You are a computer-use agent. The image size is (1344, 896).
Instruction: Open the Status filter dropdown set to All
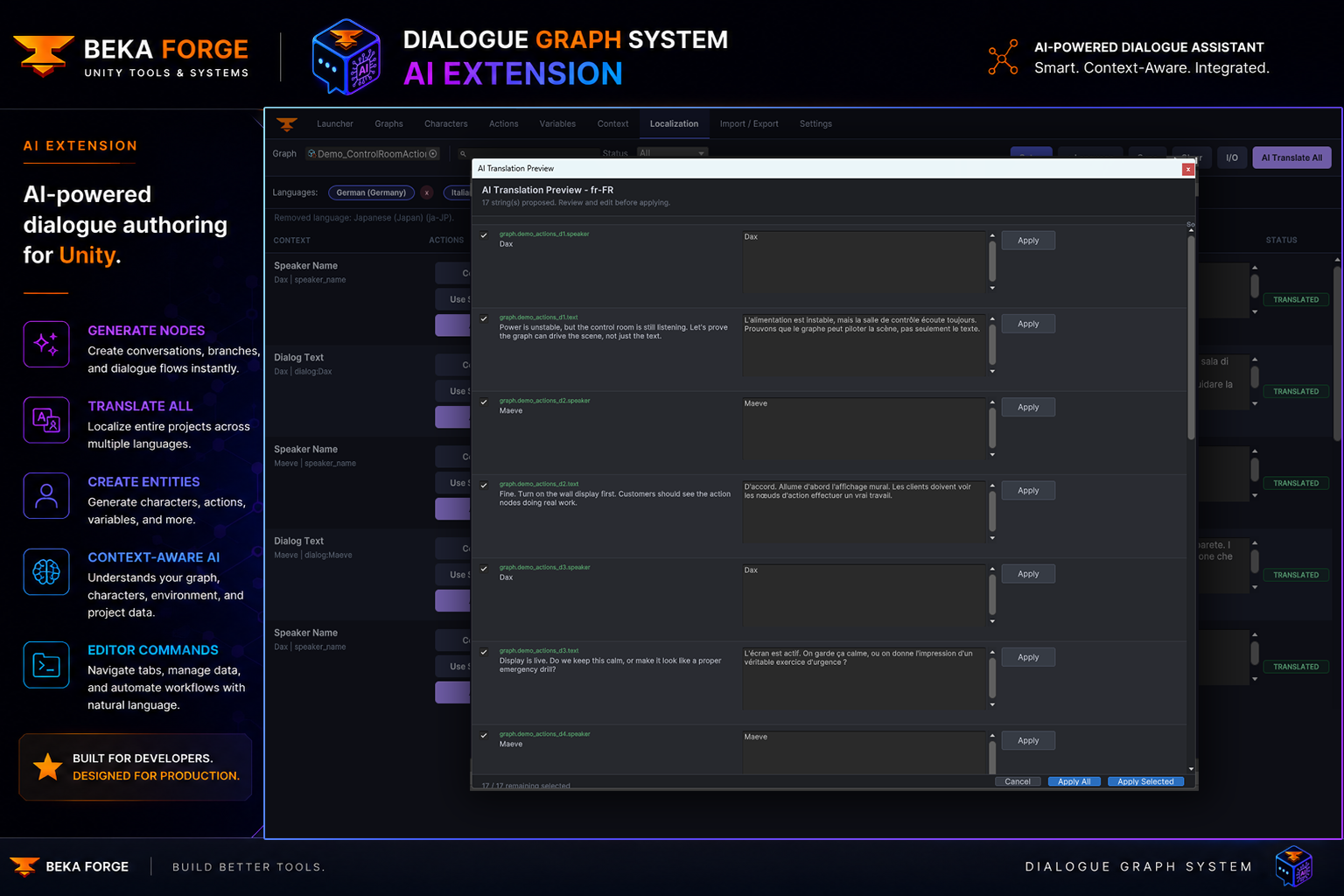671,153
